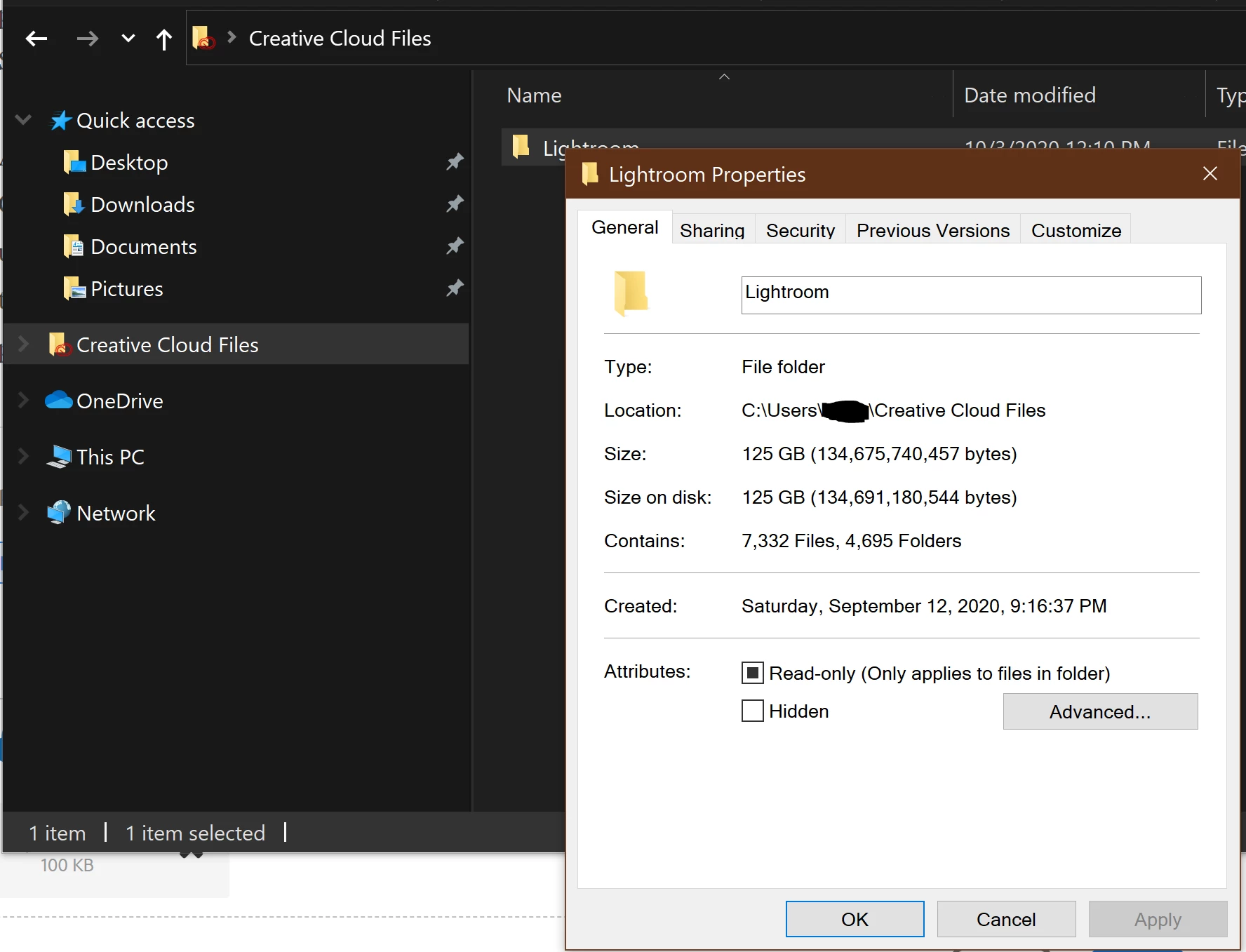1246x952 pixels.
Task: Click the Downloads folder icon
Action: [x=74, y=204]
